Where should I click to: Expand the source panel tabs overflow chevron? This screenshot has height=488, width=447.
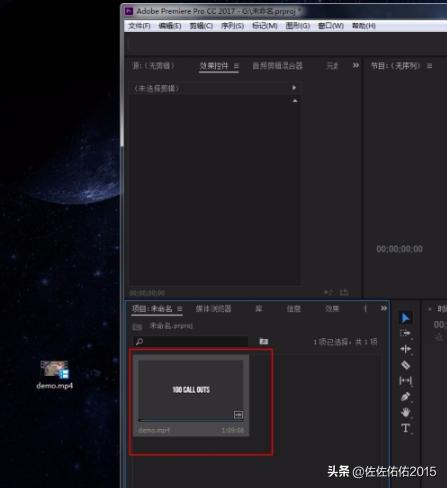point(356,66)
